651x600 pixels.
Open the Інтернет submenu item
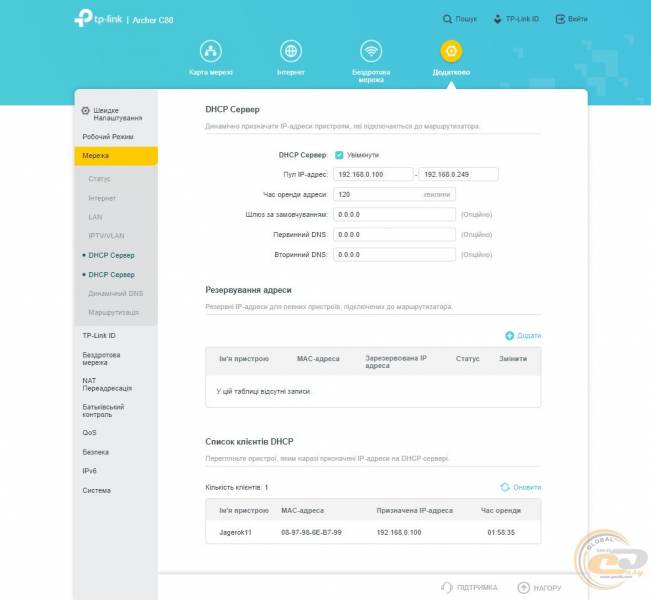tap(102, 198)
